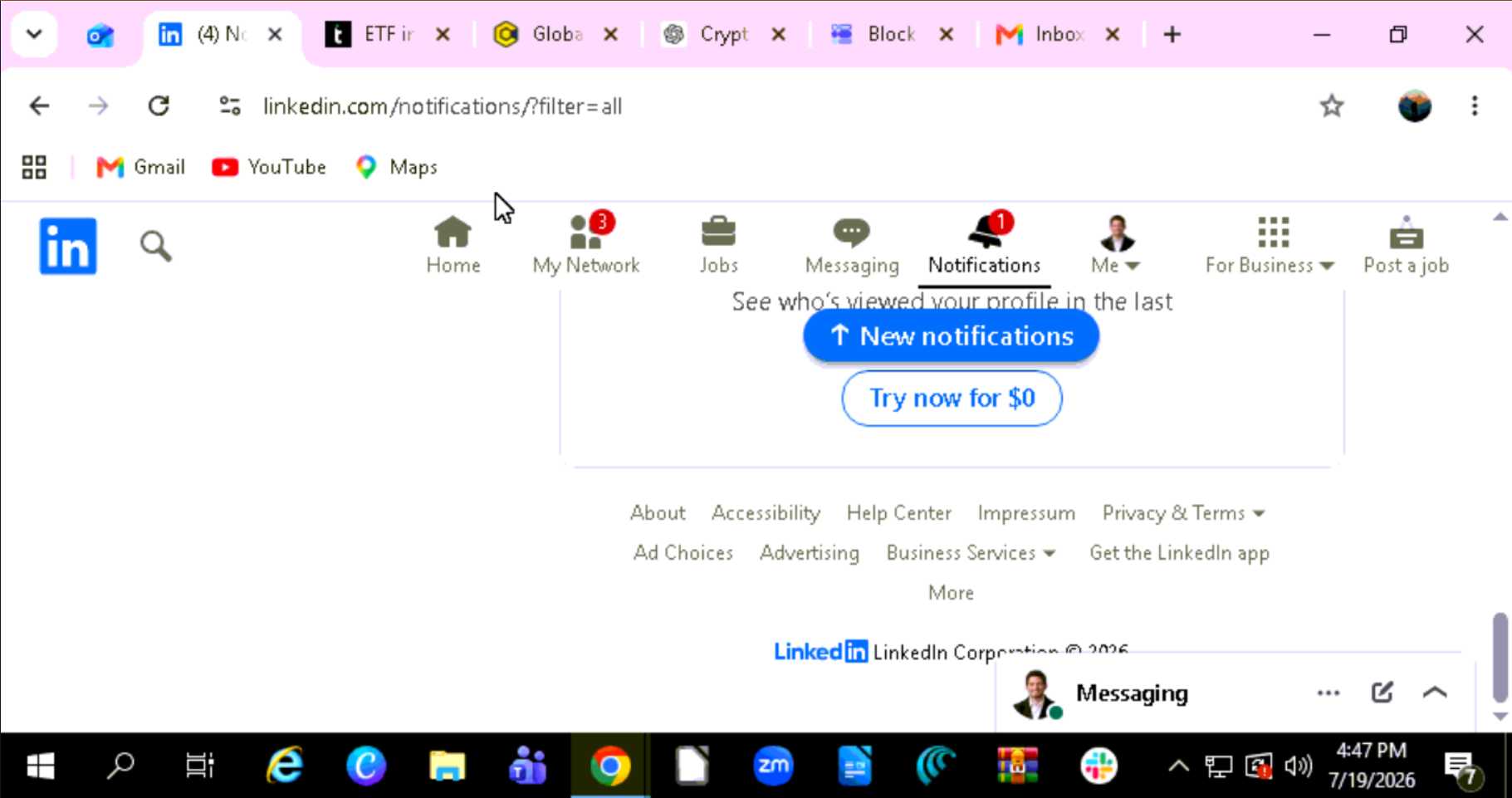
Task: Switch to the Outlook pinned tab
Action: (100, 35)
